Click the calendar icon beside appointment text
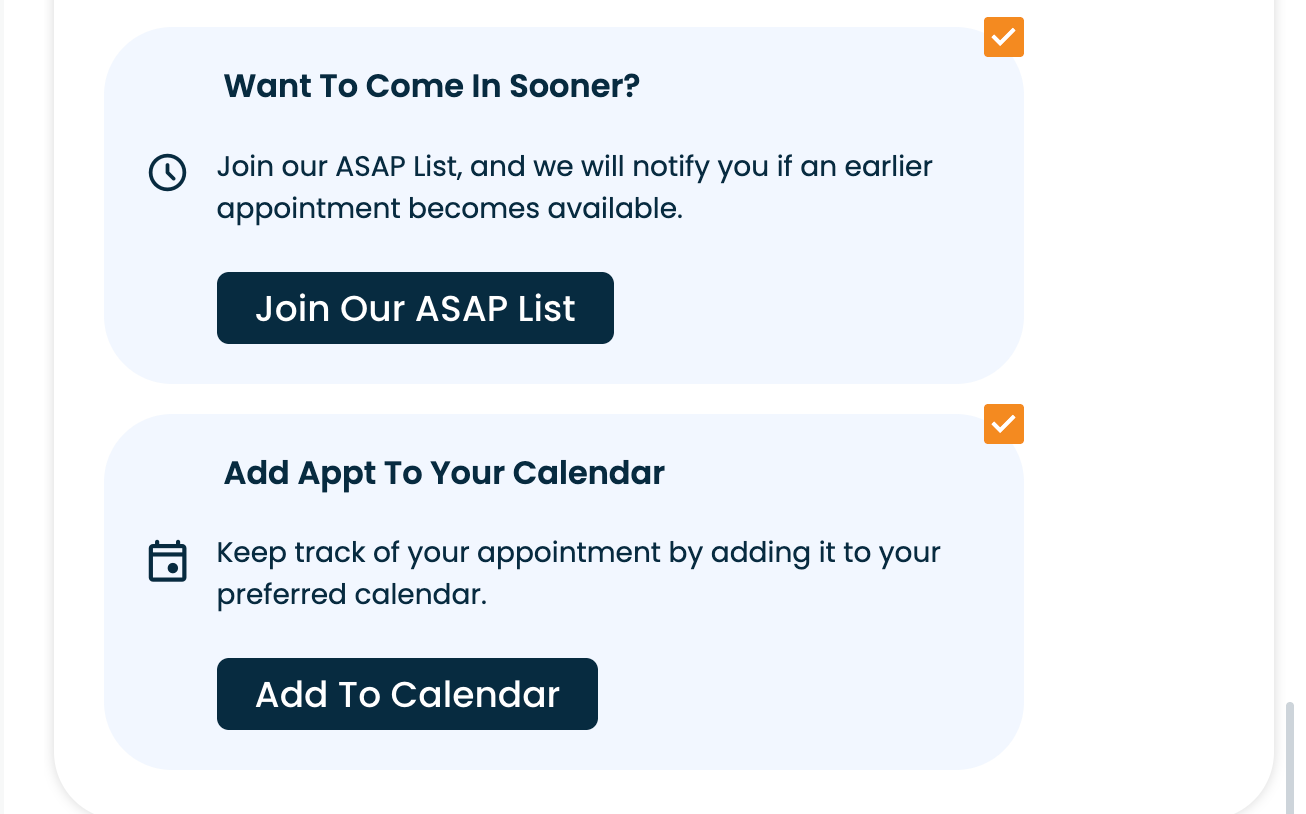The image size is (1306, 814). [167, 561]
